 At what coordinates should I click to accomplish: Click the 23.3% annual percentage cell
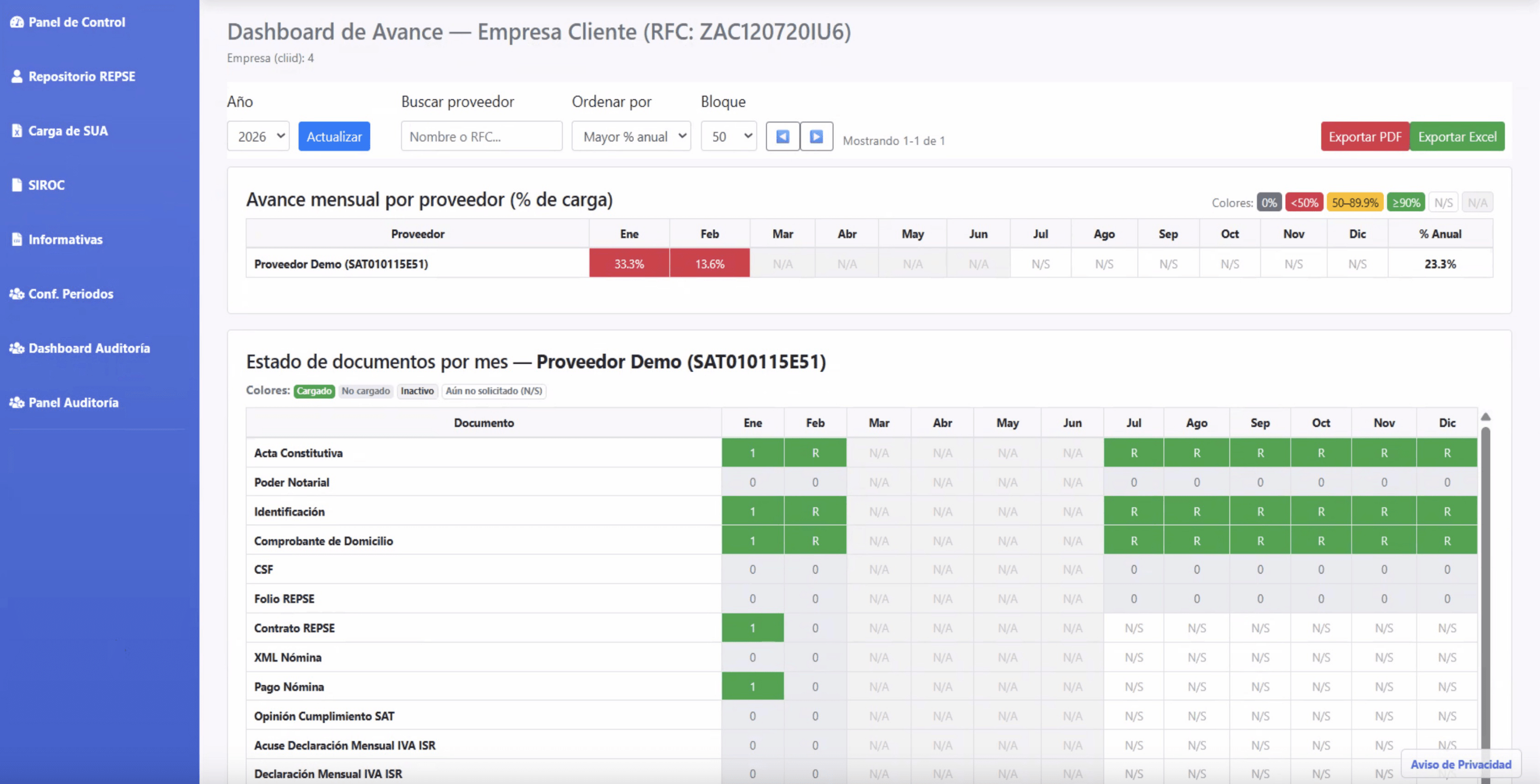click(x=1440, y=264)
